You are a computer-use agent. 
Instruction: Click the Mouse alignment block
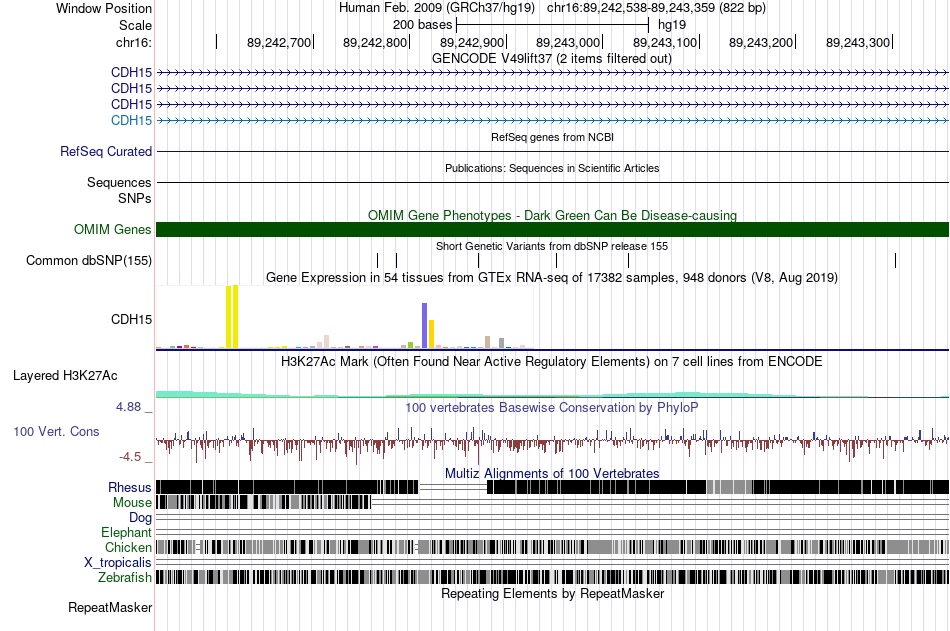264,502
